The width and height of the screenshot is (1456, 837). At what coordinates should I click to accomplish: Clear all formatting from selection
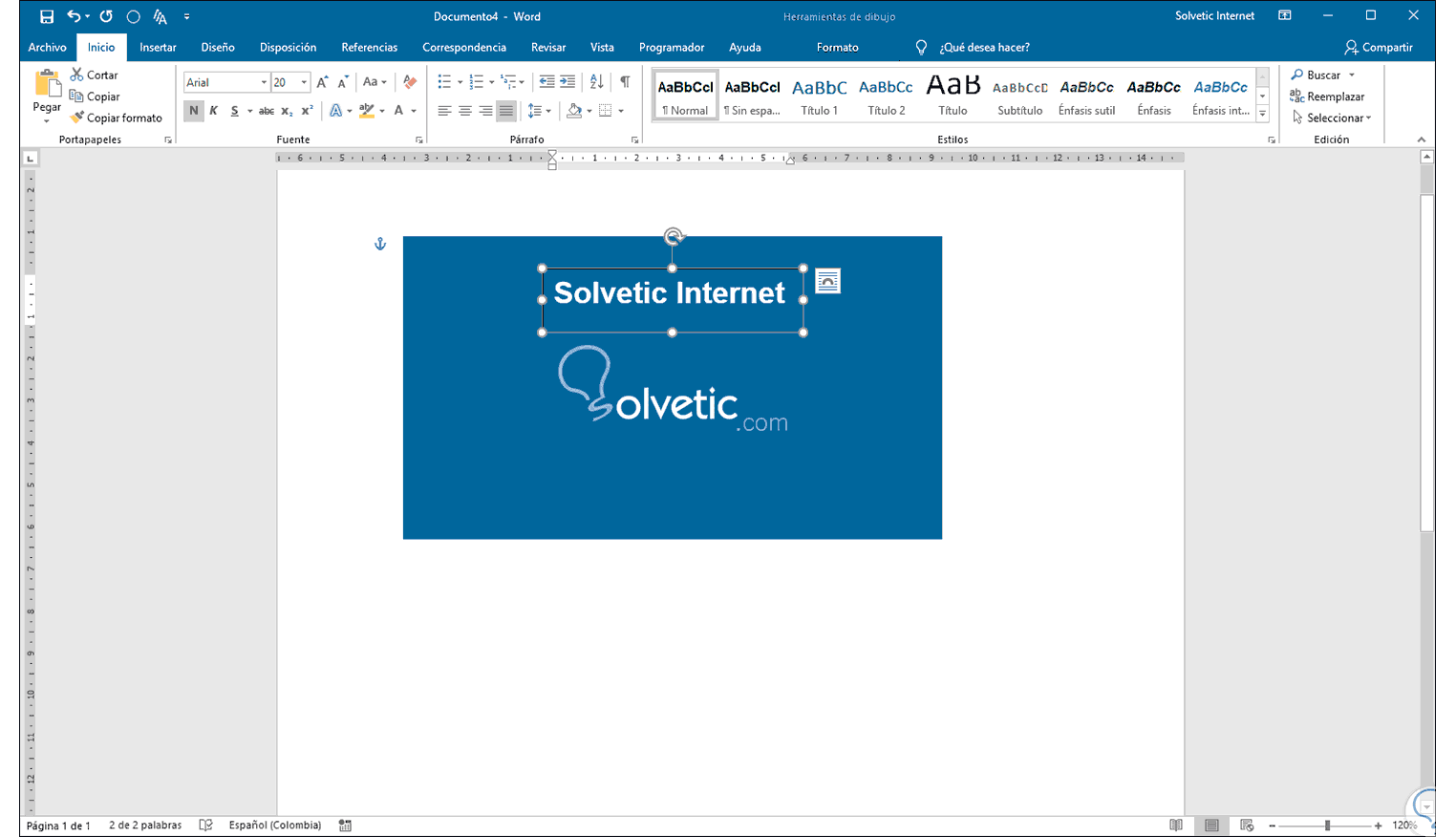(x=410, y=82)
